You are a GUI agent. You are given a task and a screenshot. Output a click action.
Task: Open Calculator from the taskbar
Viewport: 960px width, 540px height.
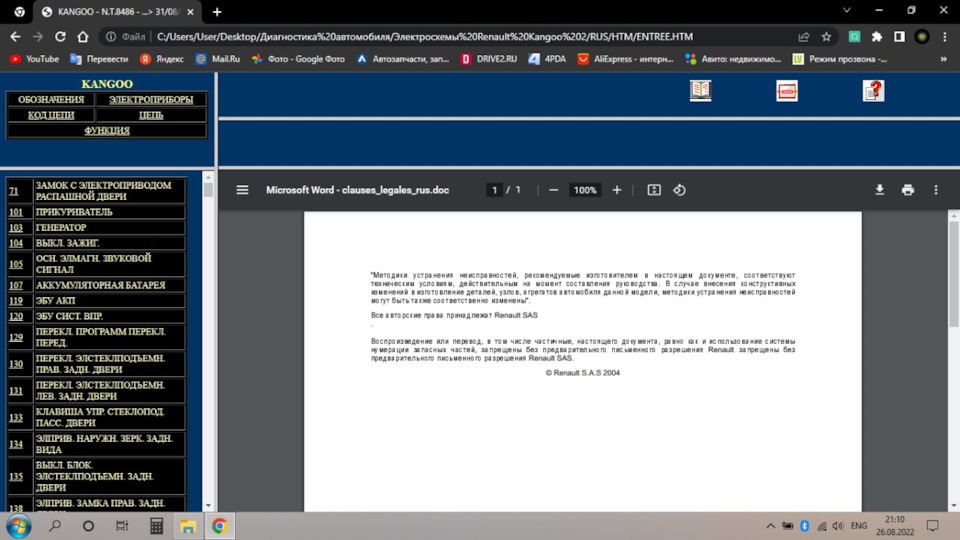tap(156, 526)
